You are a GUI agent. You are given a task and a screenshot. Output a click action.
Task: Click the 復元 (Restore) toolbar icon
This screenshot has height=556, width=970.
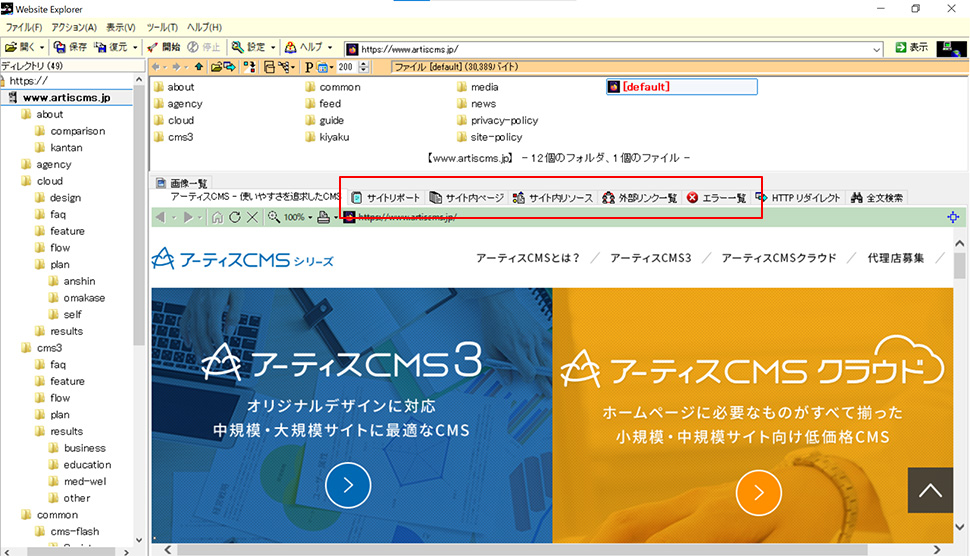pyautogui.click(x=100, y=47)
